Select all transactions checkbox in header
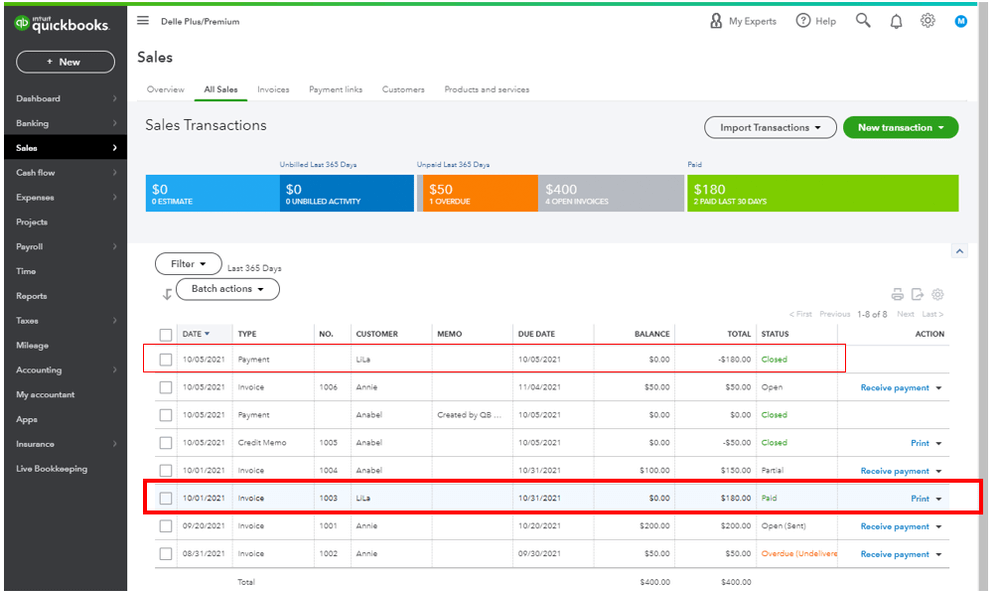 click(x=166, y=335)
